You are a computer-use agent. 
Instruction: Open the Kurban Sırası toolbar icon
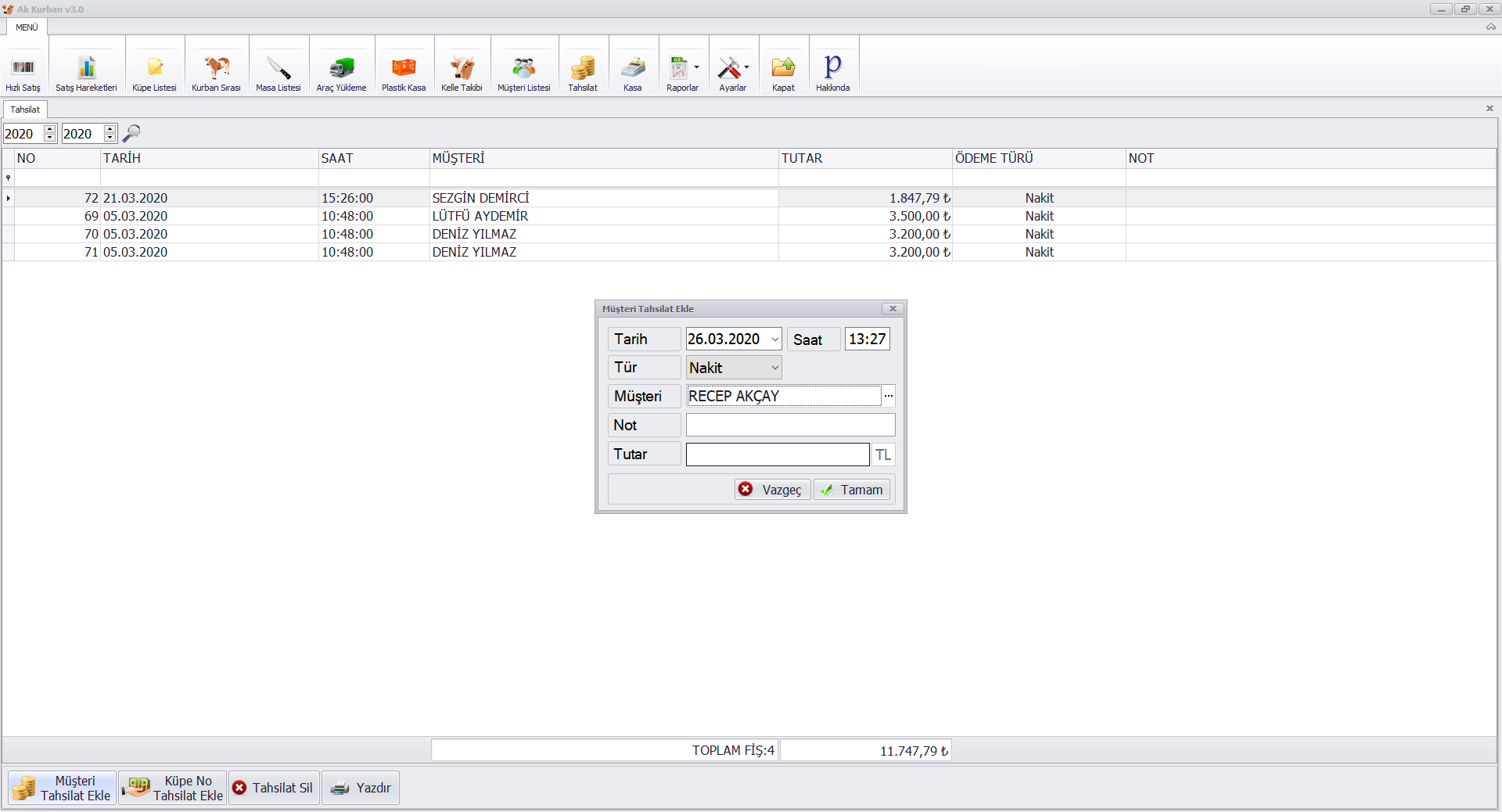click(x=216, y=68)
